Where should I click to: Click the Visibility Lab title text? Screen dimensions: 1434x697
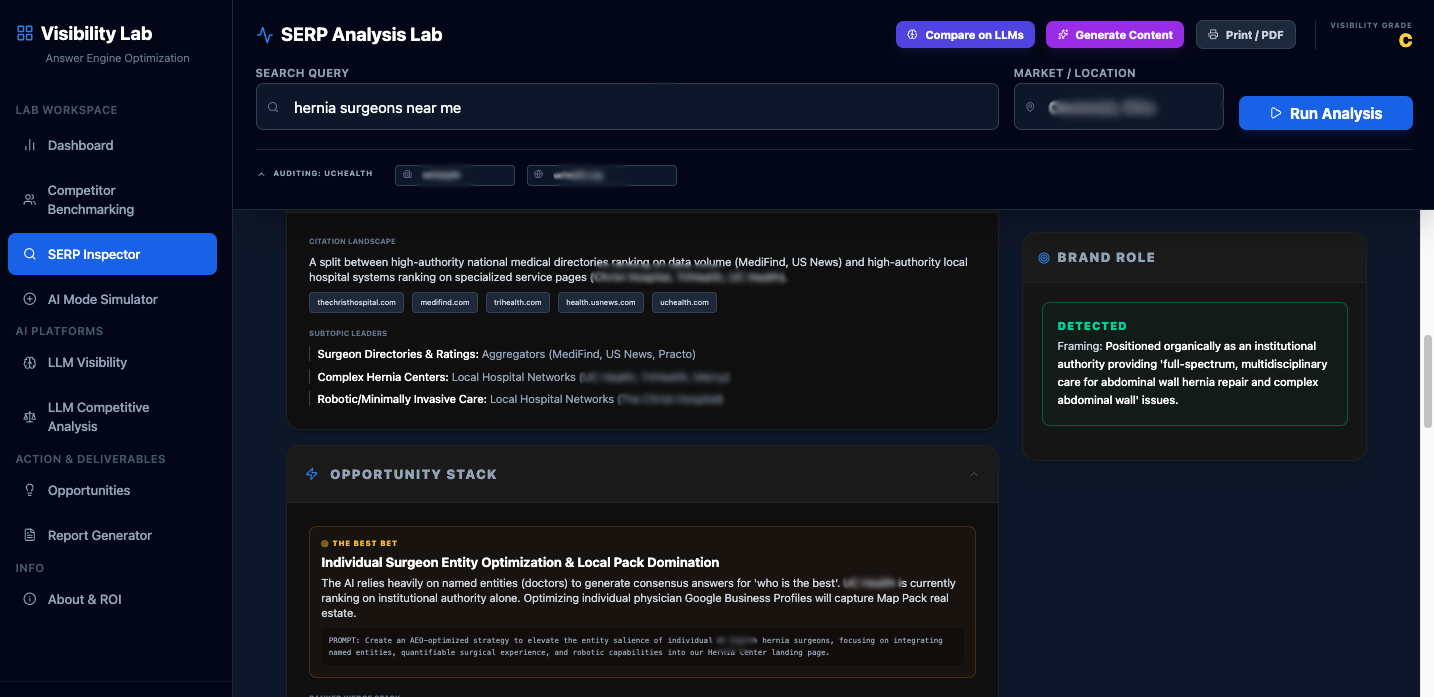(96, 33)
